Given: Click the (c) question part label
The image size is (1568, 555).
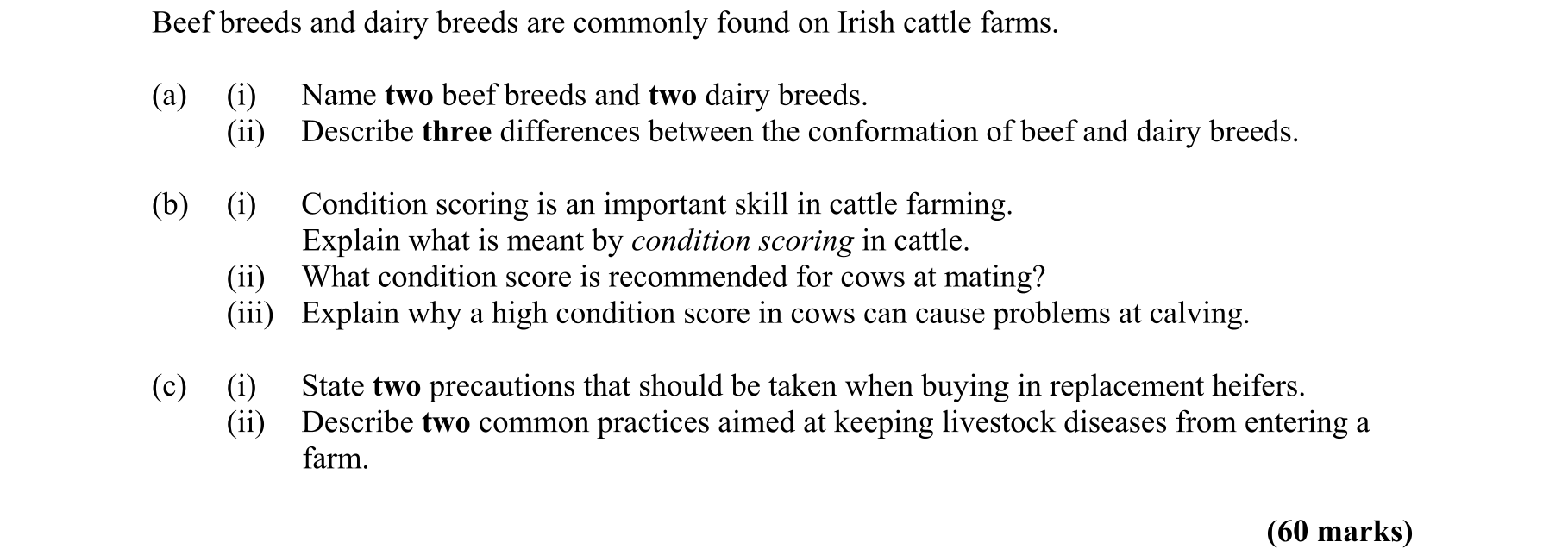Looking at the screenshot, I should [x=169, y=387].
